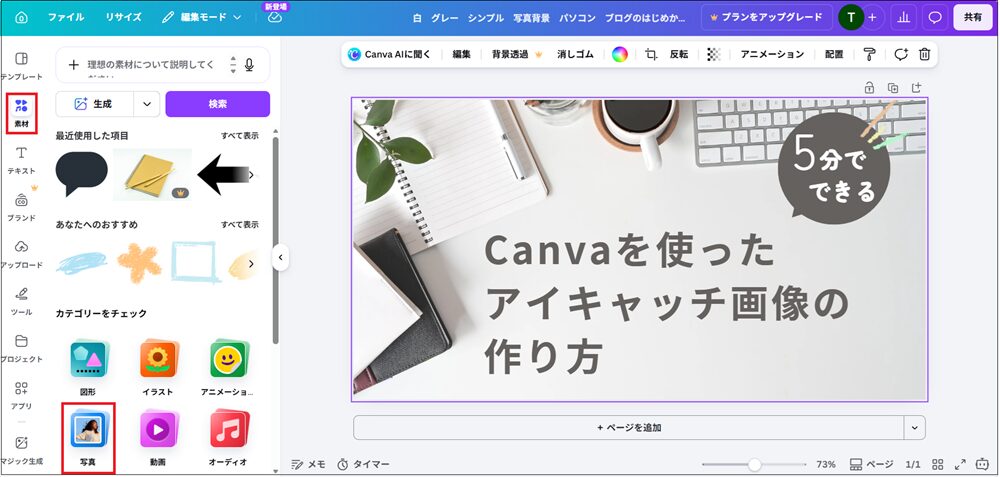Open the 素材 sidebar tab
The image size is (1000, 477).
tap(22, 113)
